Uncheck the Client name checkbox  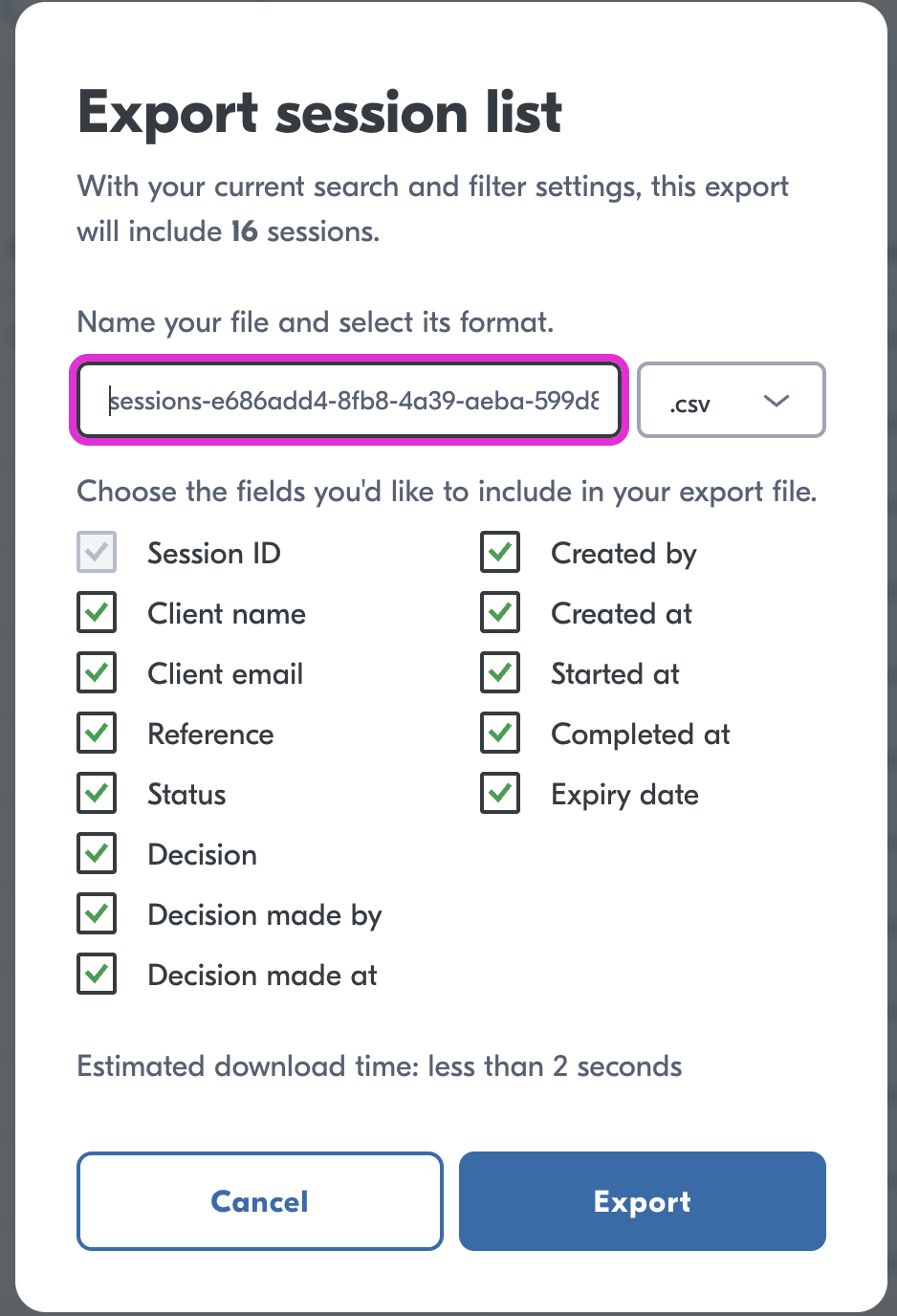point(97,613)
